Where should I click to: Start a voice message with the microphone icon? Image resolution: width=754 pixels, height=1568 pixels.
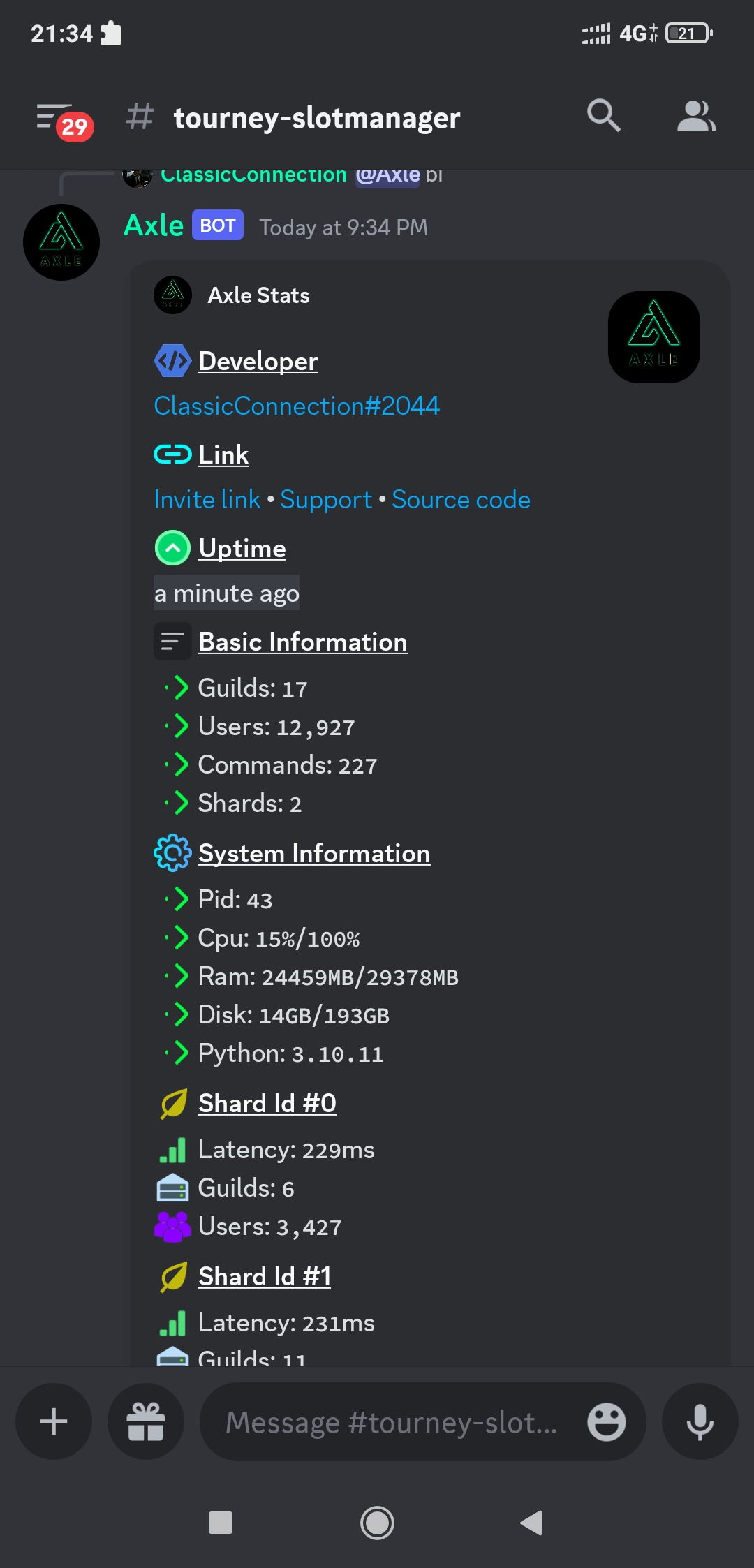700,1421
